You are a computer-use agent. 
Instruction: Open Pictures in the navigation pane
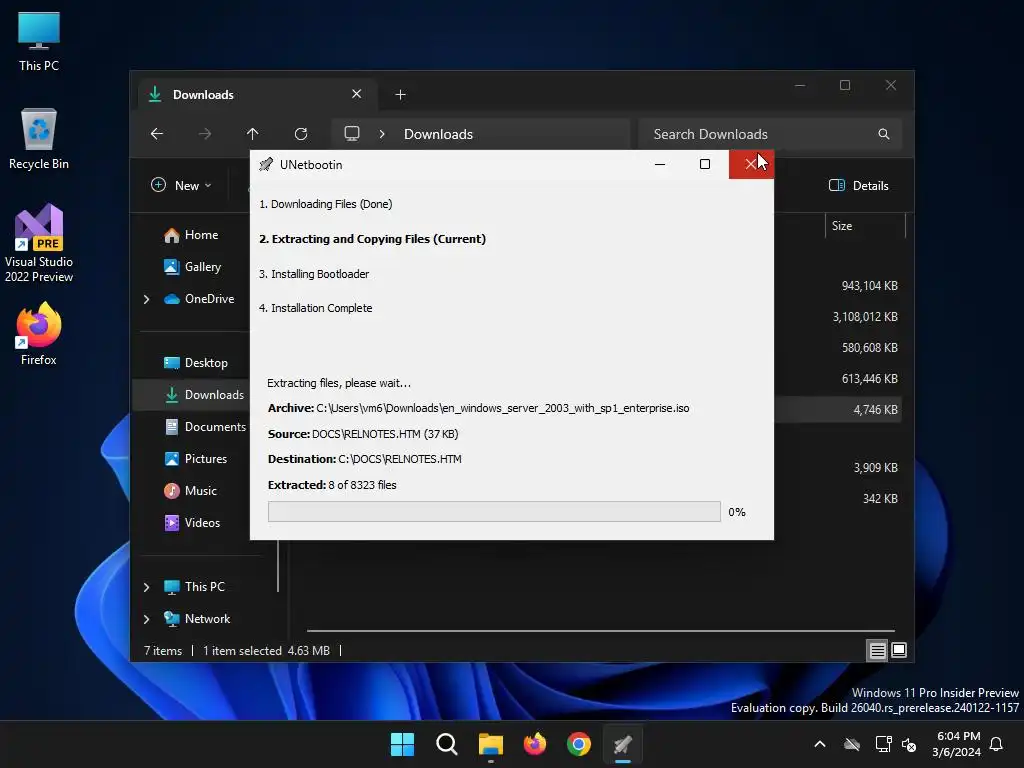[195, 459]
